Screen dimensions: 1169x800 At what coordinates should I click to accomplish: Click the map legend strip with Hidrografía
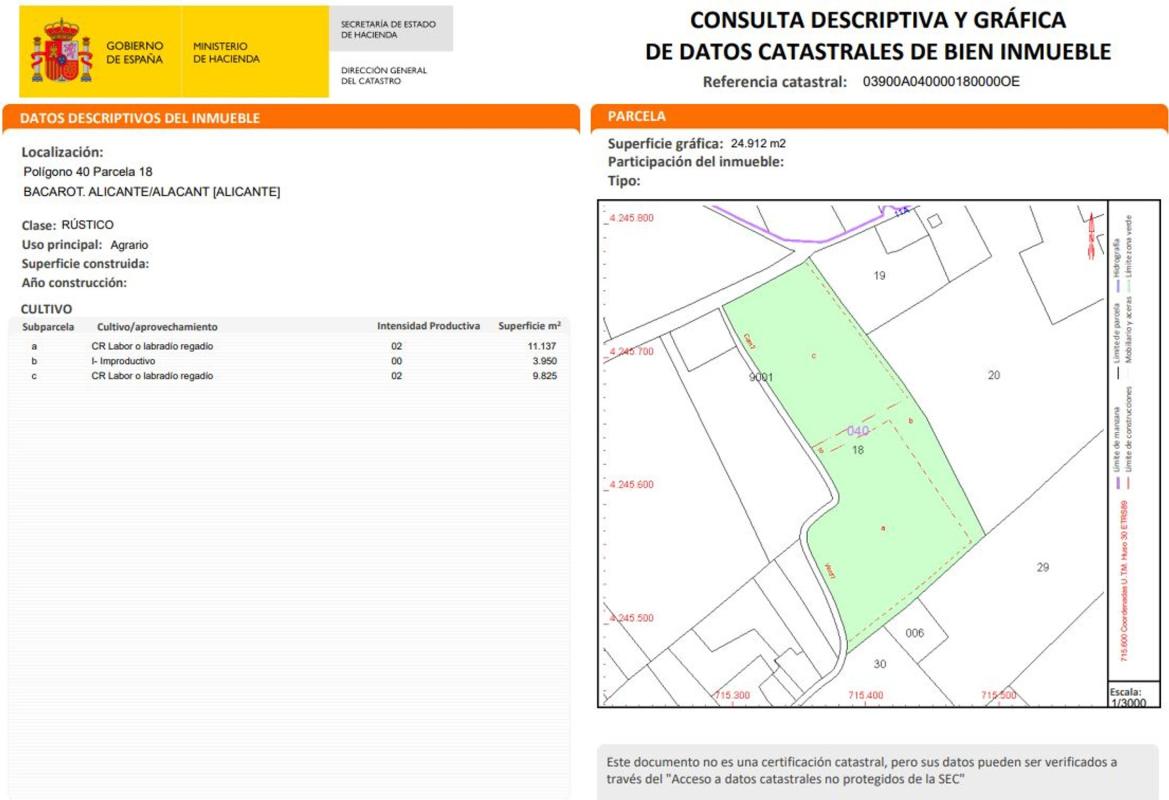click(x=1133, y=440)
